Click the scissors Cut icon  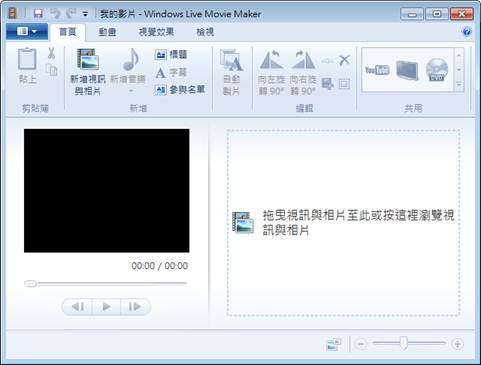tap(51, 53)
